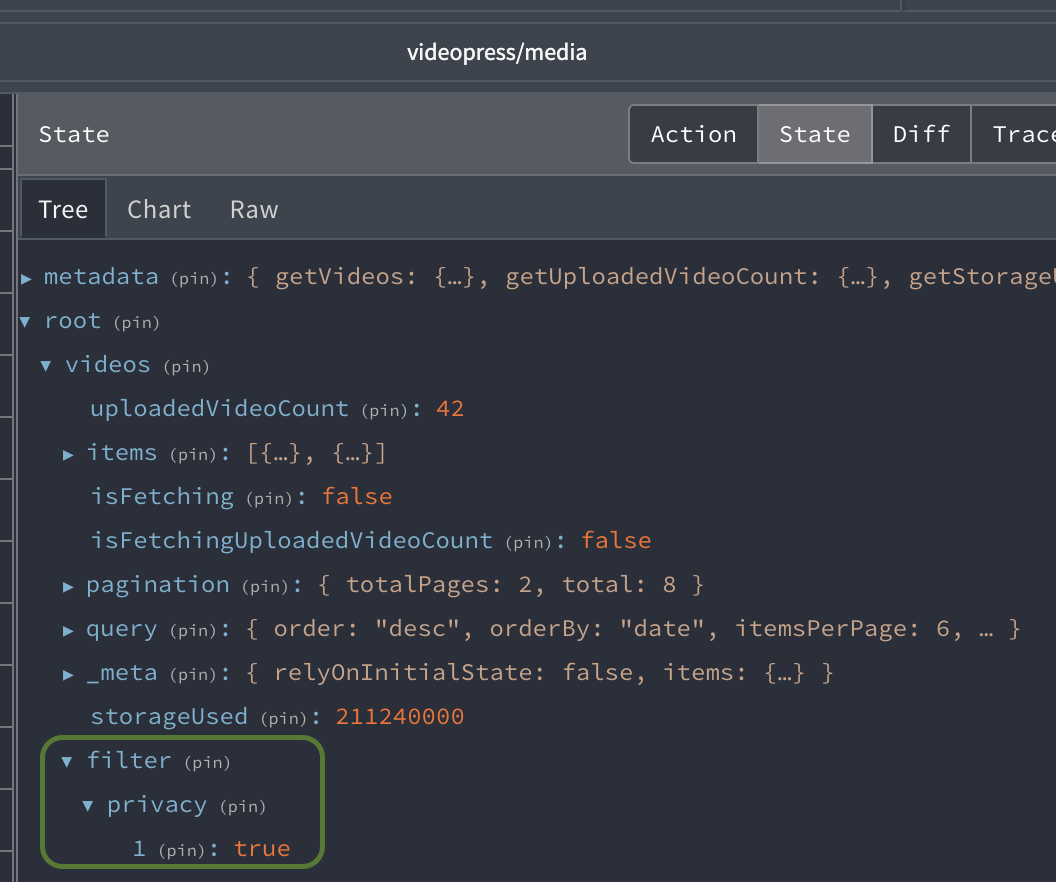The image size is (1056, 882).
Task: Expand the metadata node
Action: click(x=26, y=277)
